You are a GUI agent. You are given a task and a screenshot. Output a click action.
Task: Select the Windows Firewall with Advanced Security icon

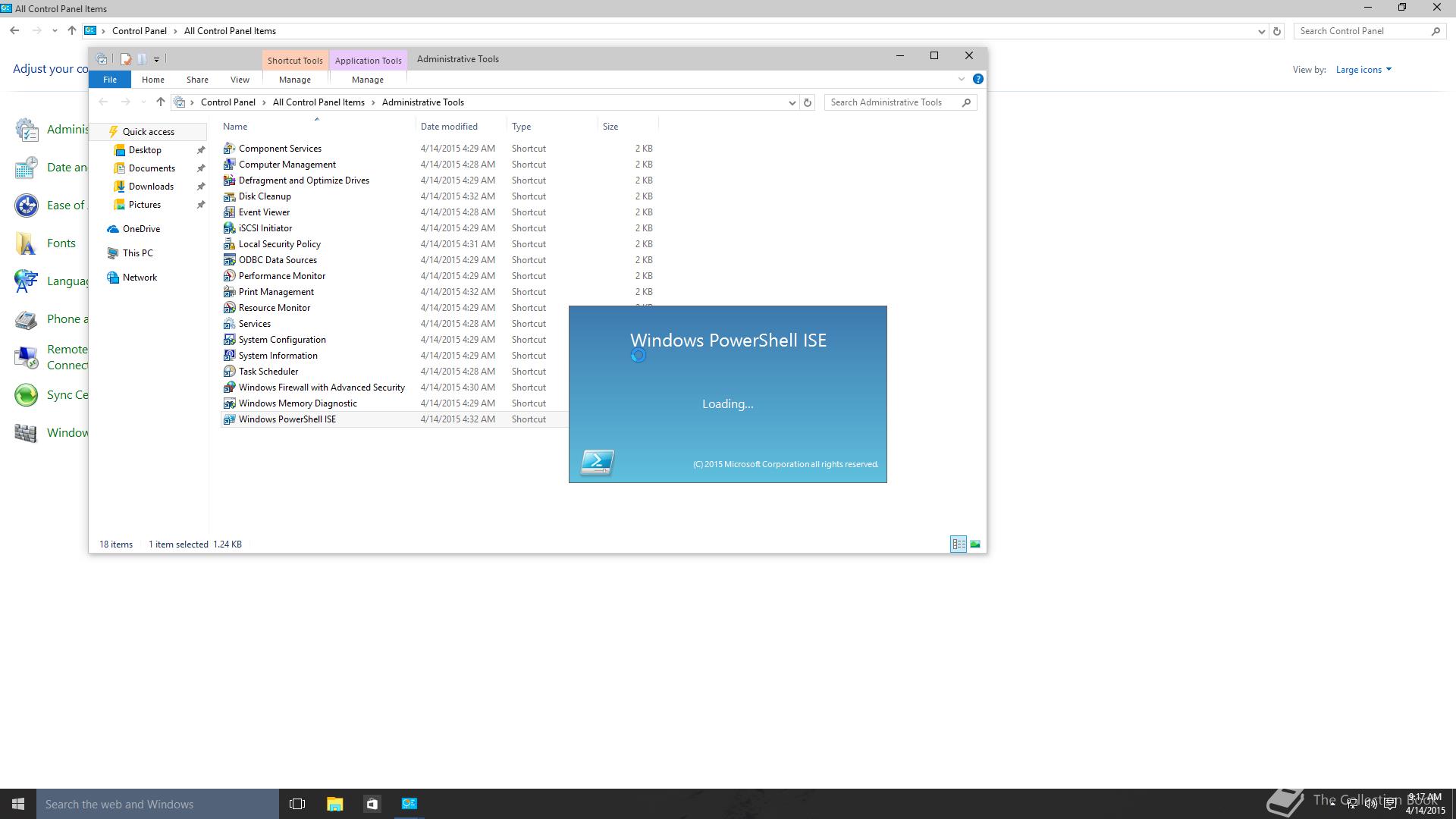click(229, 388)
